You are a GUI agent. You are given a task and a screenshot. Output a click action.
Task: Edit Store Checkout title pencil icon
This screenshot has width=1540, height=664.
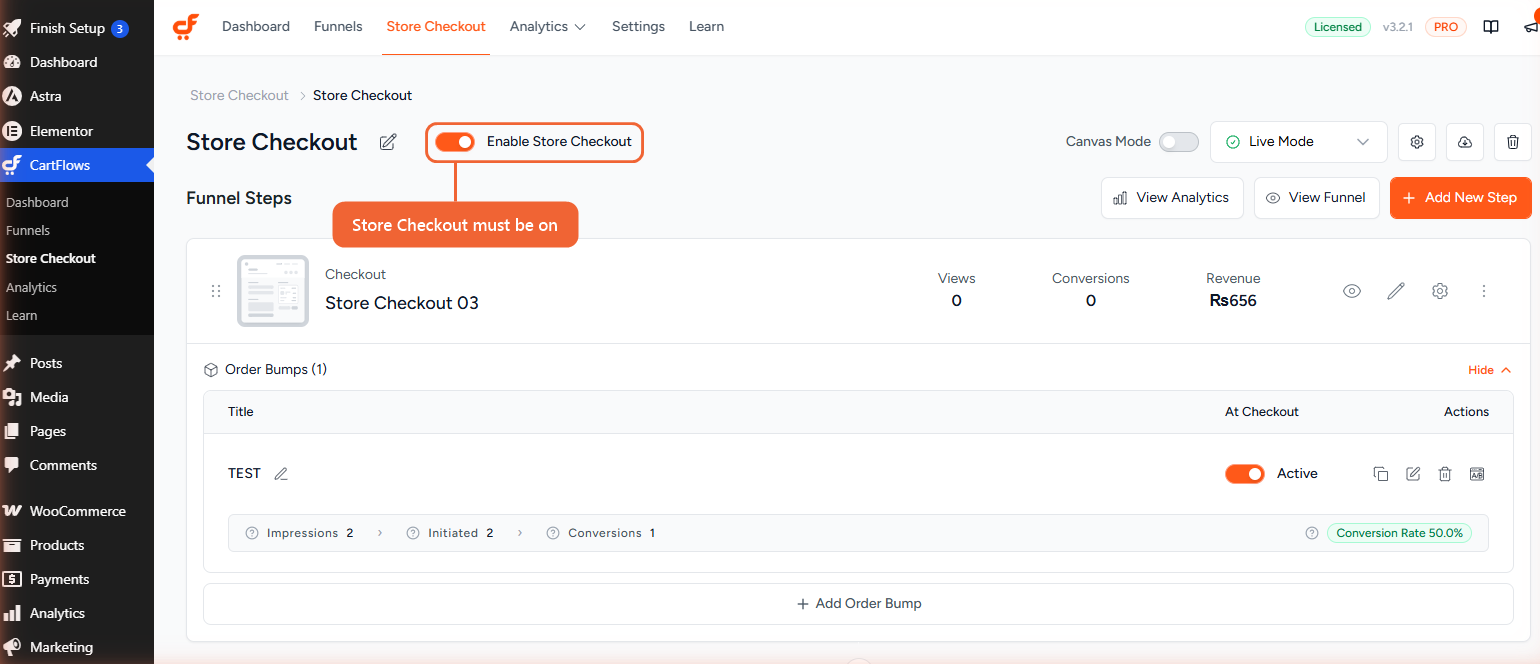coord(388,142)
